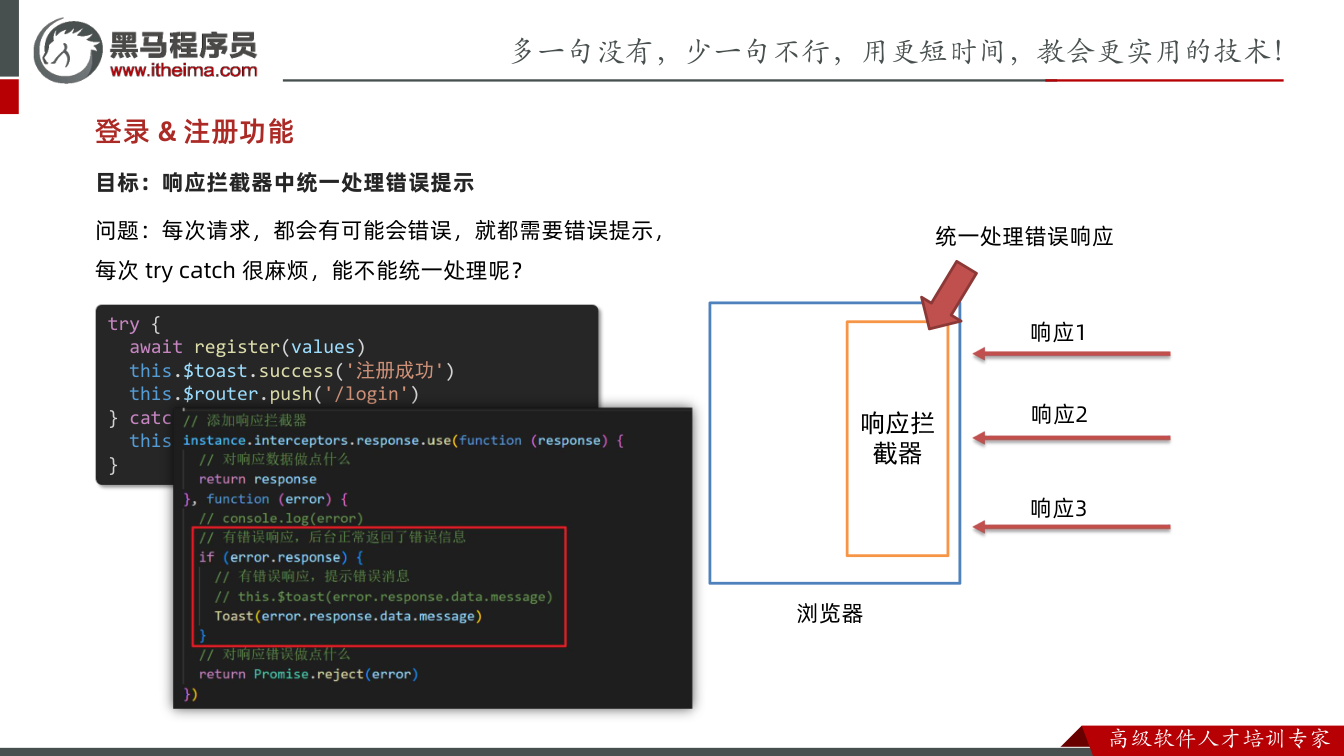Click the comment // 有错误响应,后台正常返回了错误信息

(332, 537)
